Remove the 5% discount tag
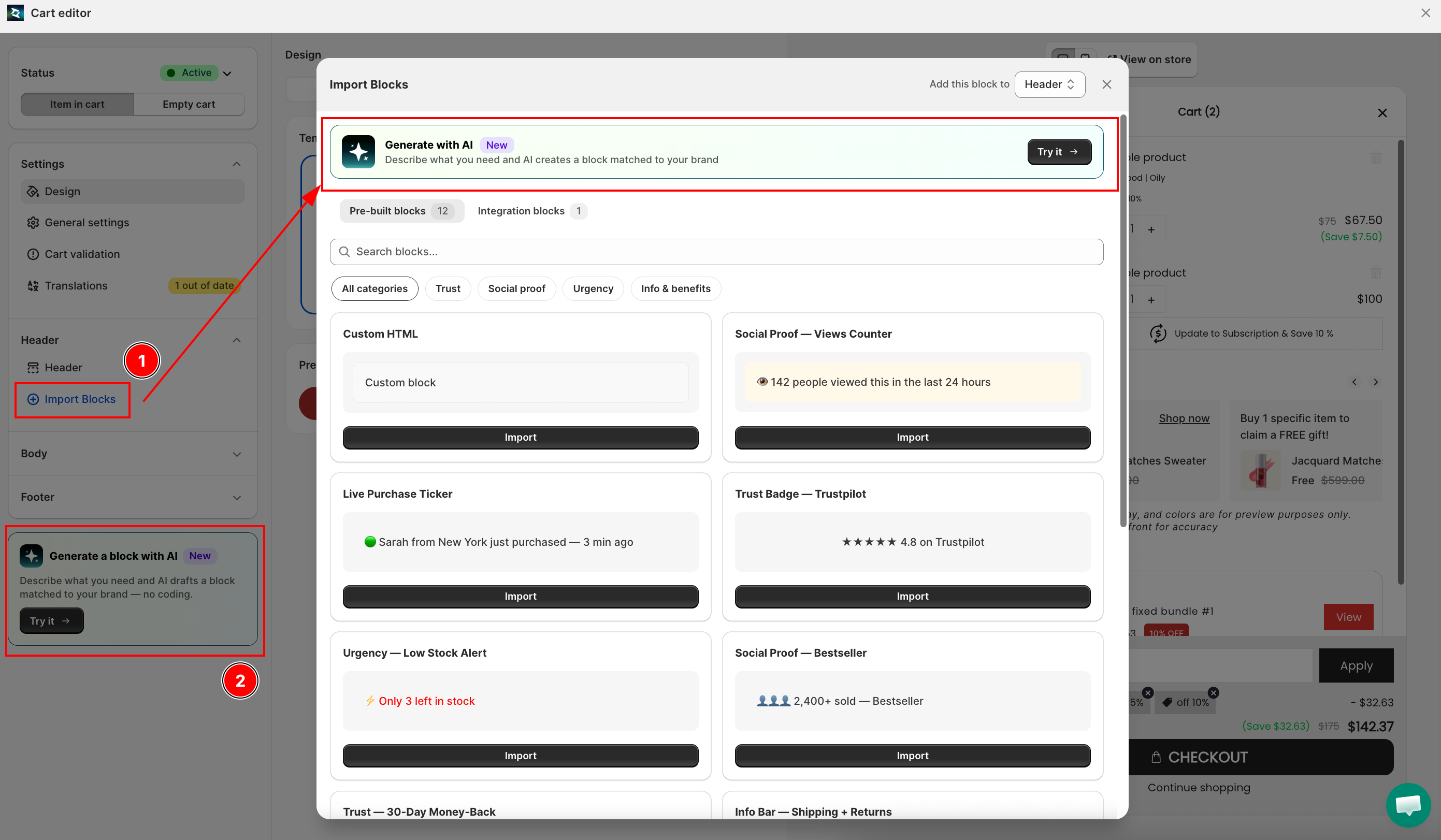1441x840 pixels. pyautogui.click(x=1148, y=692)
